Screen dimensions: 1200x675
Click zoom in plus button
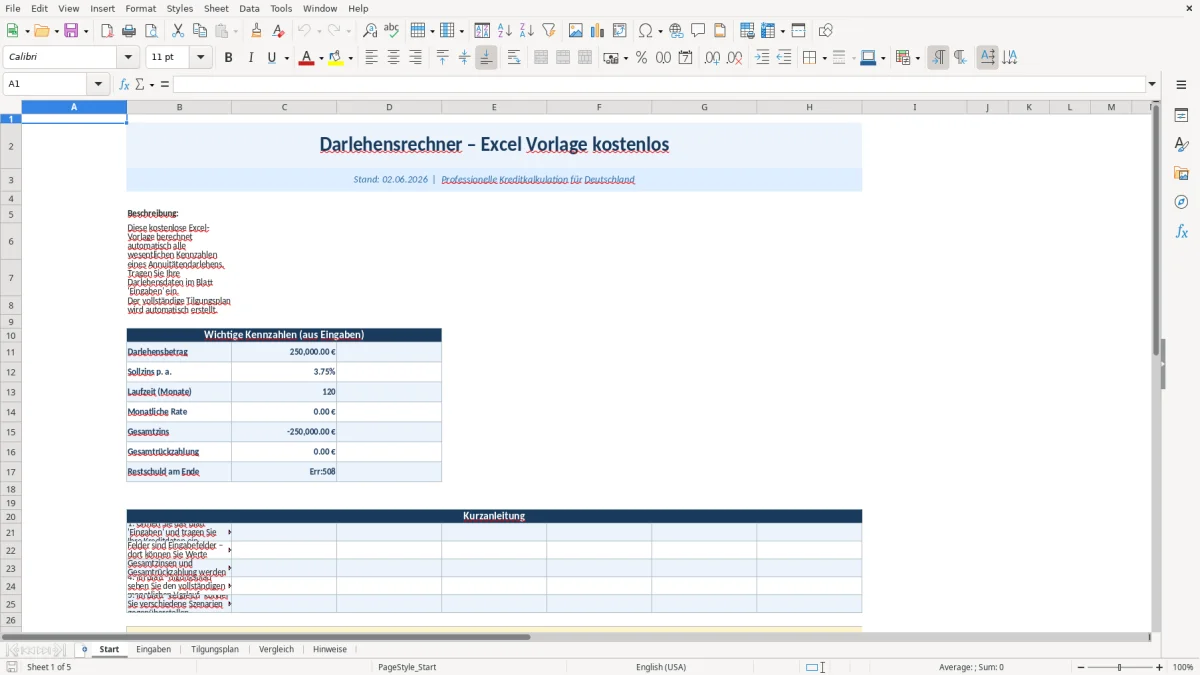pyautogui.click(x=1160, y=667)
